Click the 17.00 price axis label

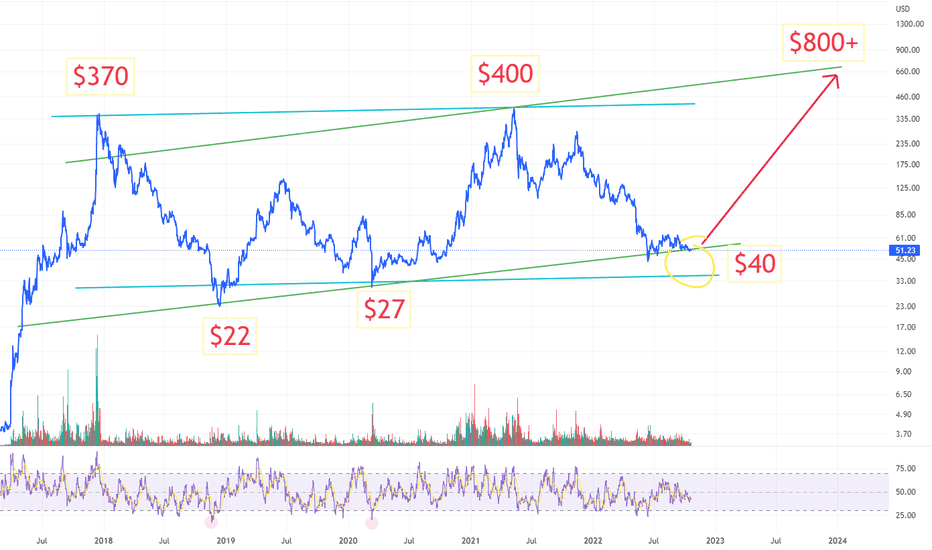coord(906,327)
